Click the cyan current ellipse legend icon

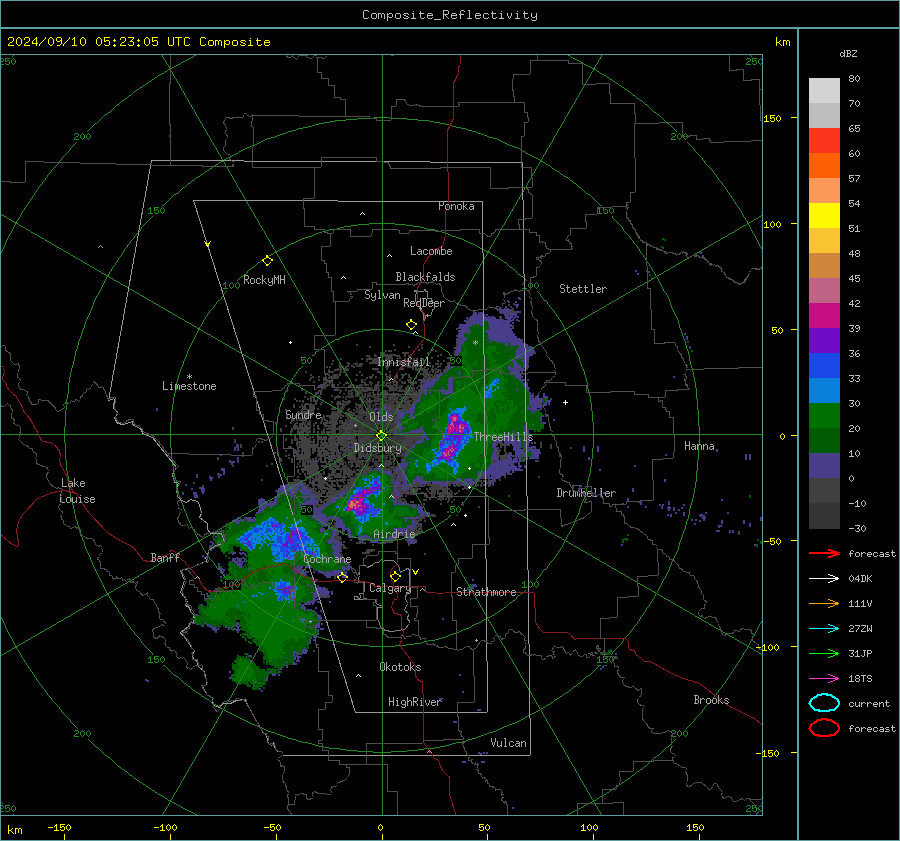coord(824,703)
